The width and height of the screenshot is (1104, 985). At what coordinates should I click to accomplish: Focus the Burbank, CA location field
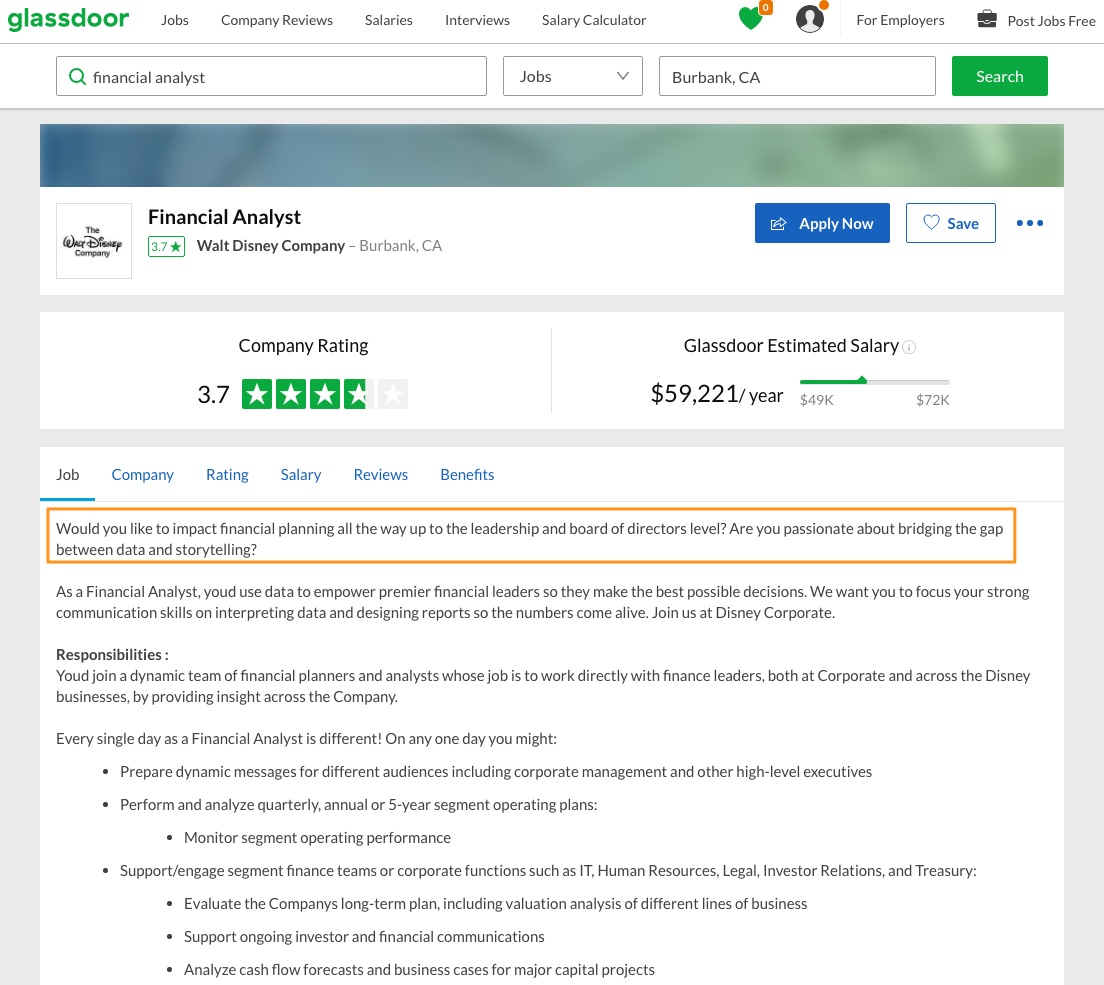pyautogui.click(x=797, y=76)
